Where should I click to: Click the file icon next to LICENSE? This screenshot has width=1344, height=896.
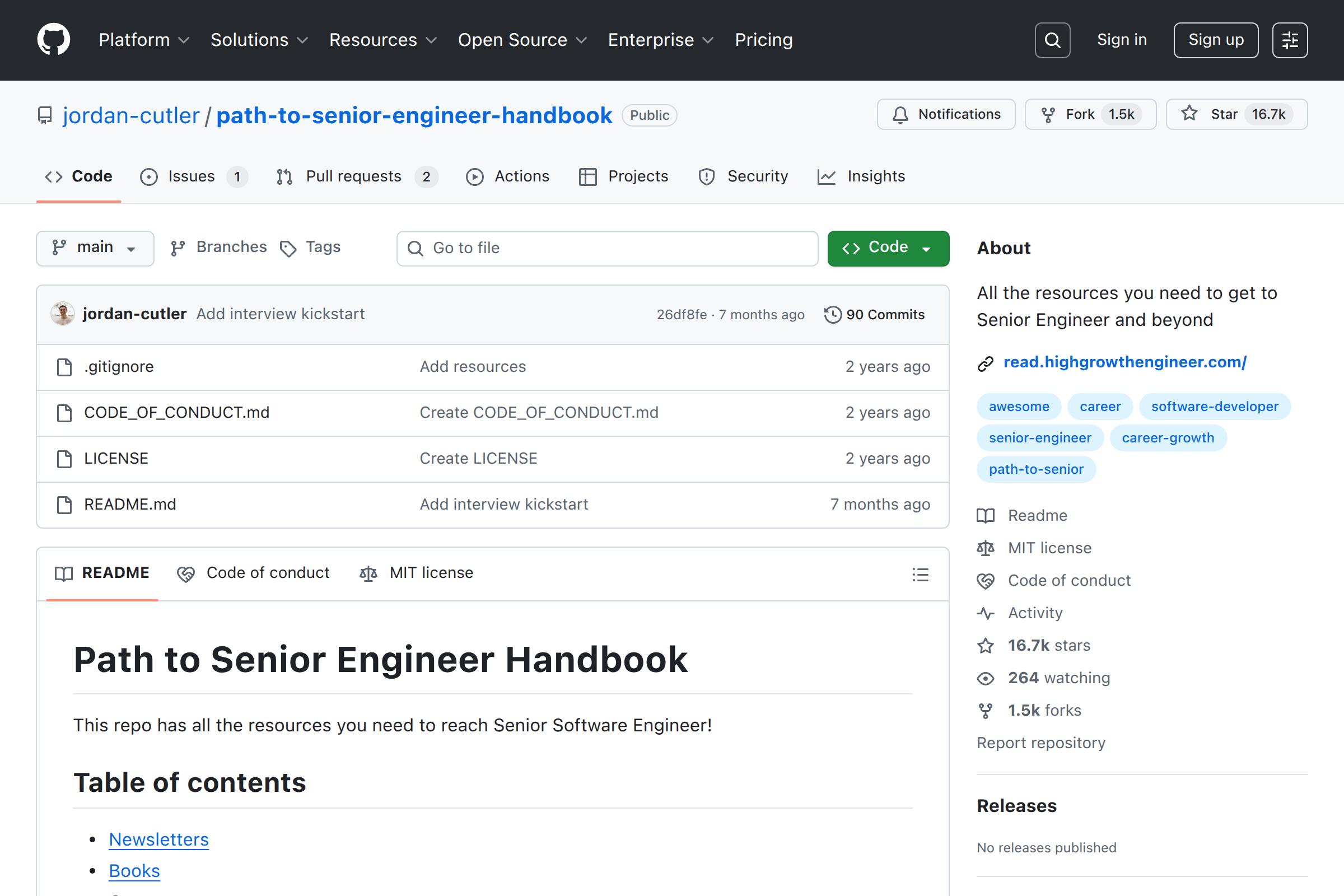64,459
